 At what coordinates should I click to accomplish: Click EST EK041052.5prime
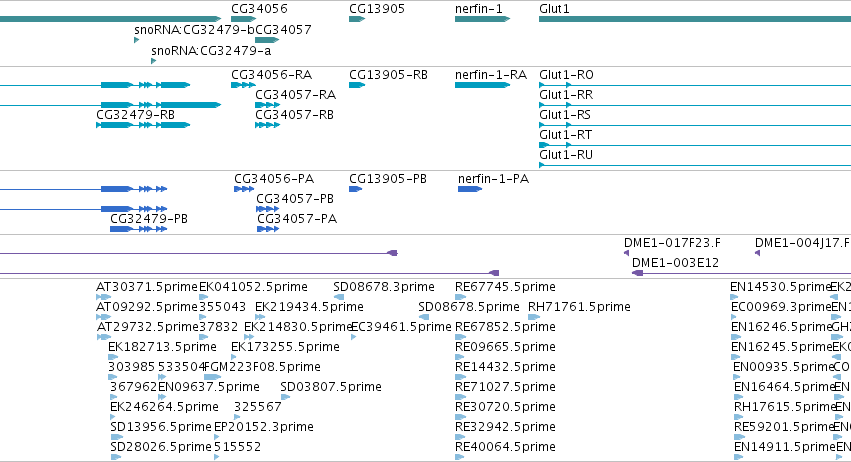point(253,287)
